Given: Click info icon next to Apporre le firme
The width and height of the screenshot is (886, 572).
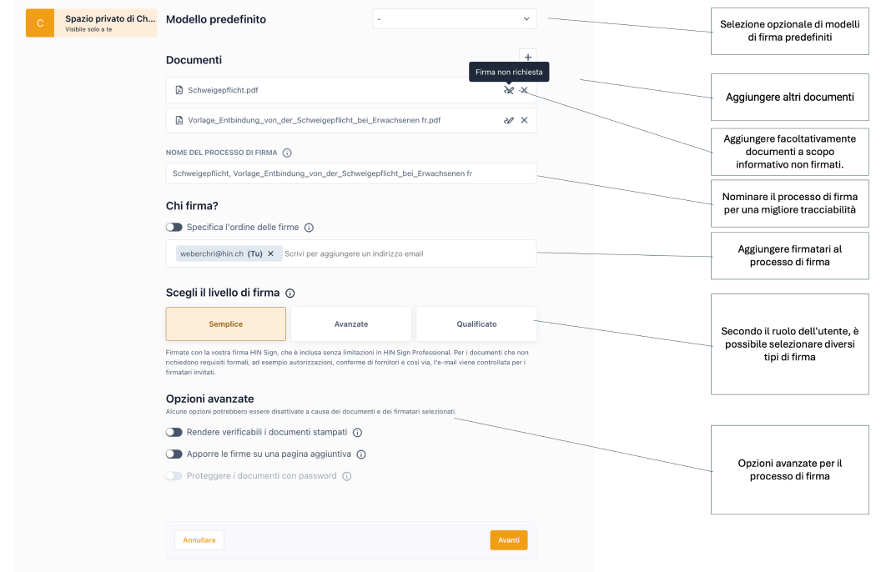Looking at the screenshot, I should click(x=361, y=454).
